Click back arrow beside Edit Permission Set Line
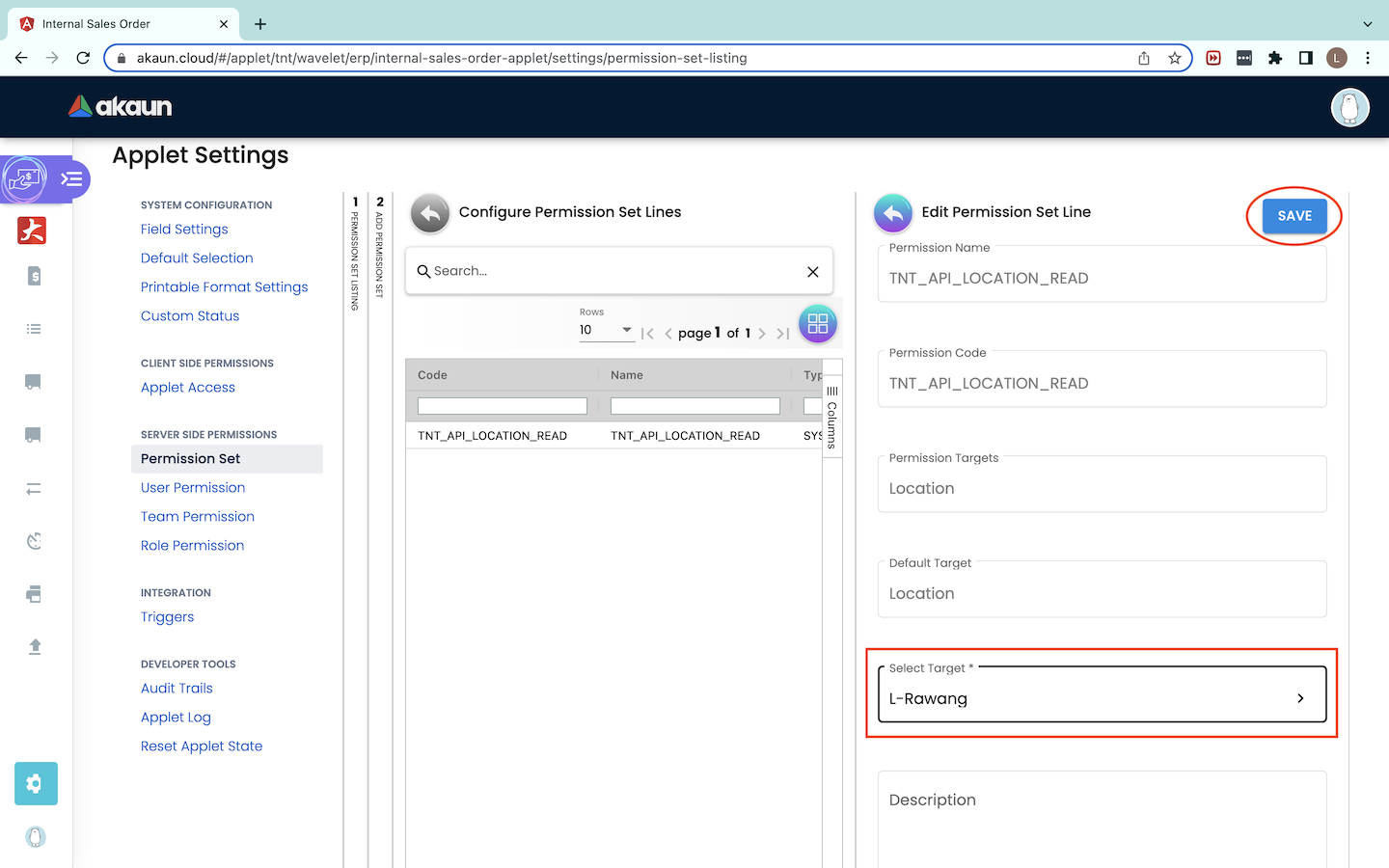The width and height of the screenshot is (1389, 868). pyautogui.click(x=893, y=213)
